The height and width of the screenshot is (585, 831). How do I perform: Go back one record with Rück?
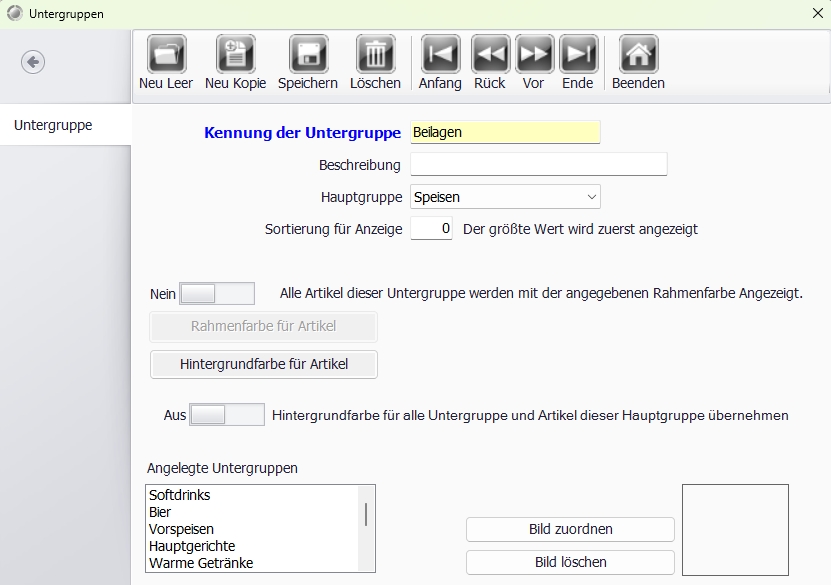tap(490, 54)
